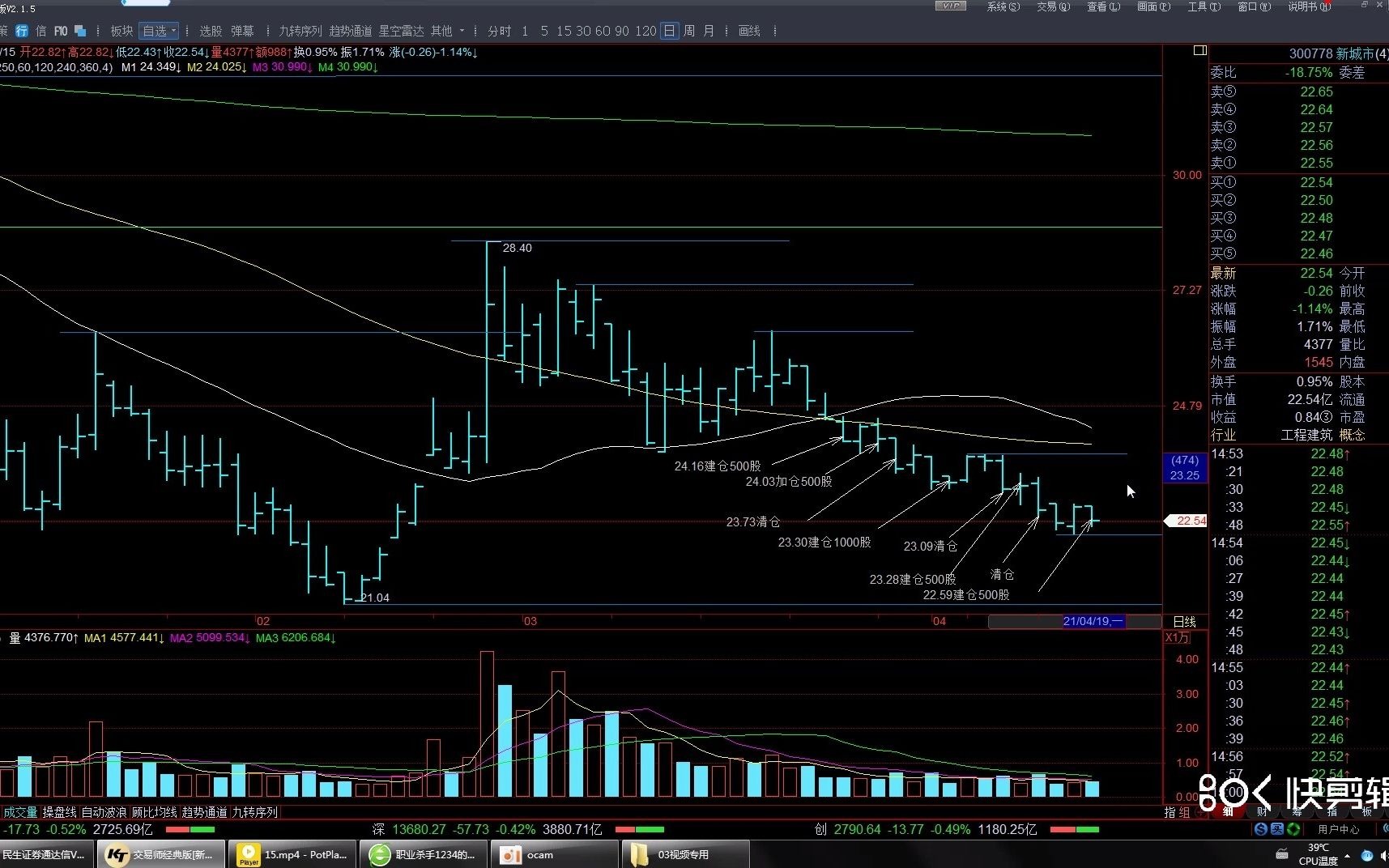Click the green refresh status icon
The height and width of the screenshot is (868, 1389).
pos(1293,829)
